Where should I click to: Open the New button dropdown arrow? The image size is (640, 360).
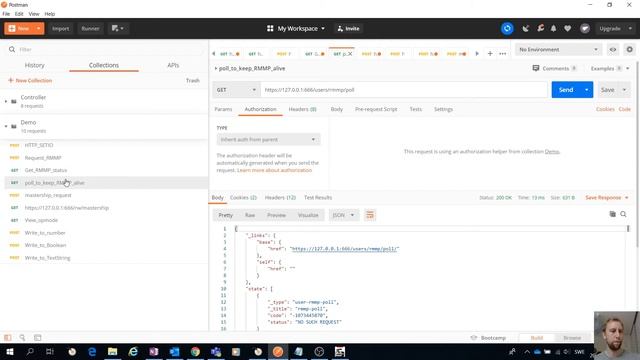tap(38, 29)
